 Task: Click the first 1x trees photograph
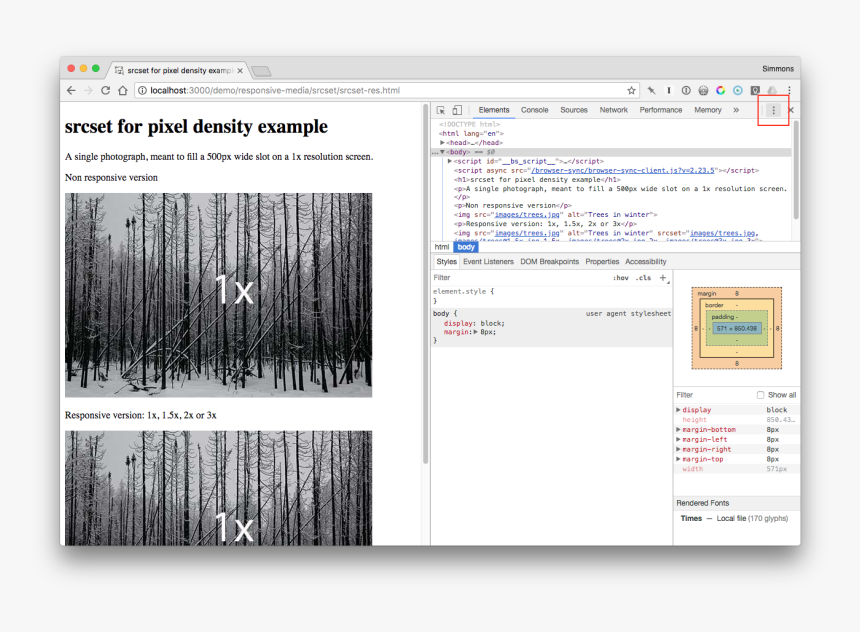[x=218, y=295]
